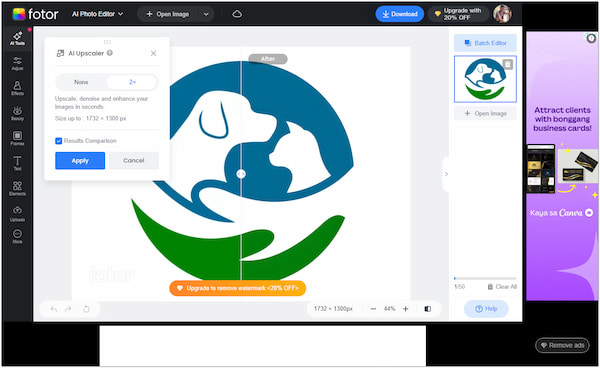
Task: Click the reset history icon
Action: pyautogui.click(x=86, y=309)
